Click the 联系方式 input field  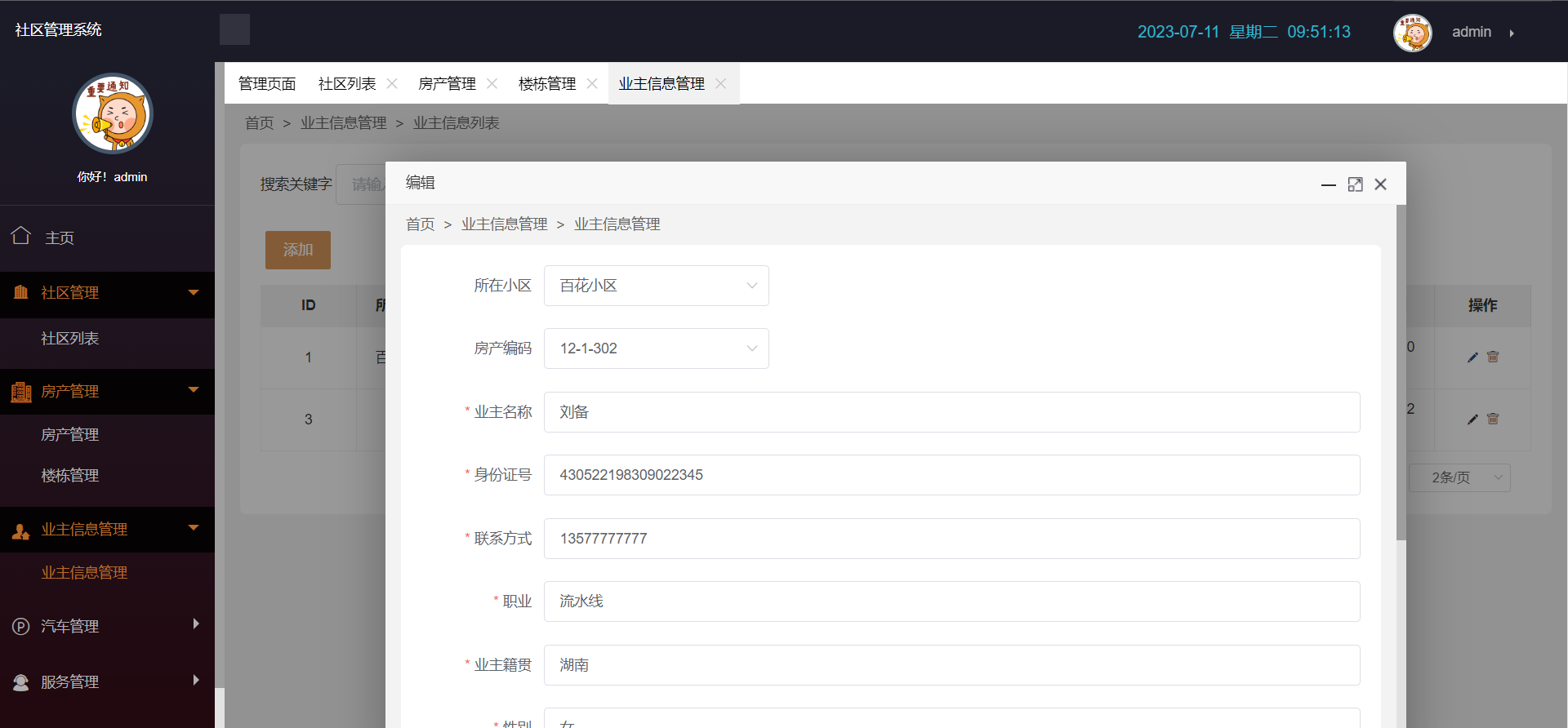952,539
